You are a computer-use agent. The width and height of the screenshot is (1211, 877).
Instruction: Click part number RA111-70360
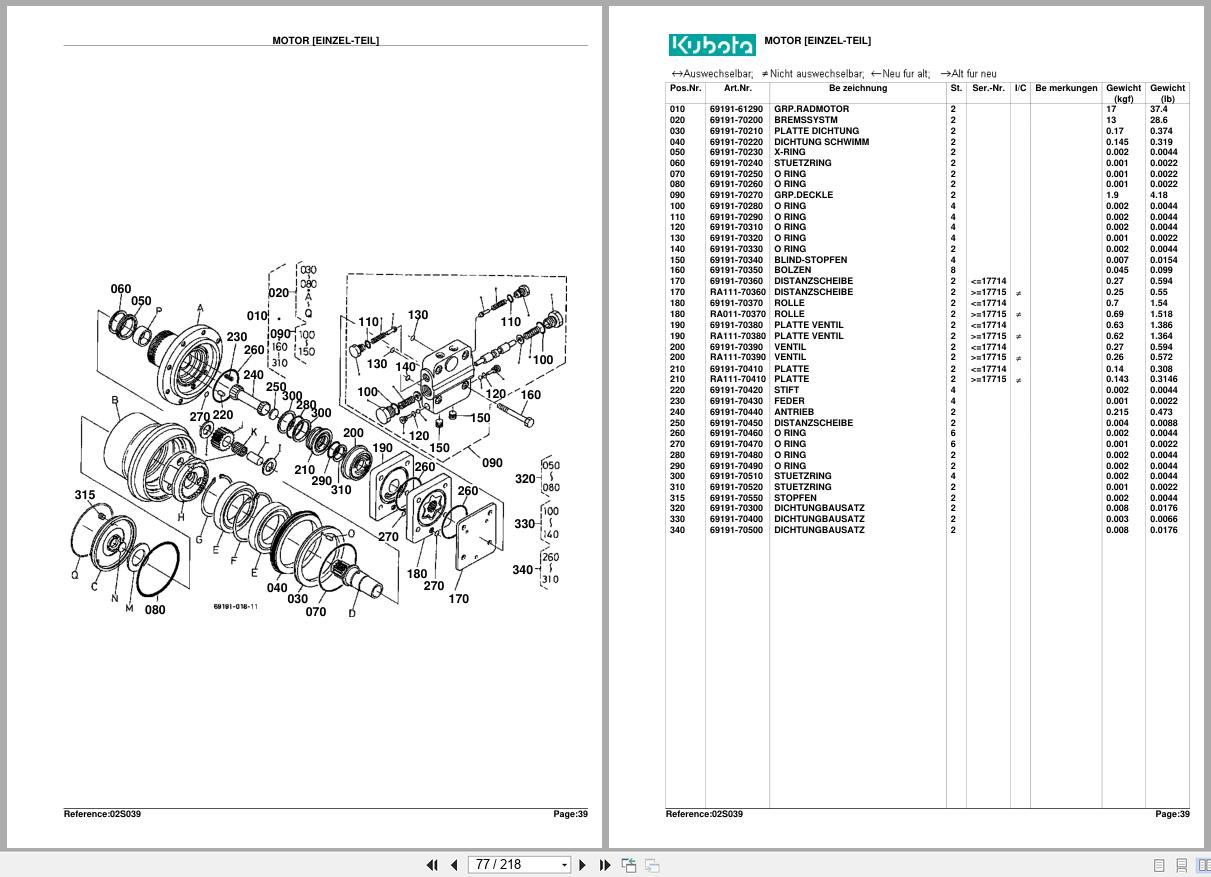[x=738, y=292]
